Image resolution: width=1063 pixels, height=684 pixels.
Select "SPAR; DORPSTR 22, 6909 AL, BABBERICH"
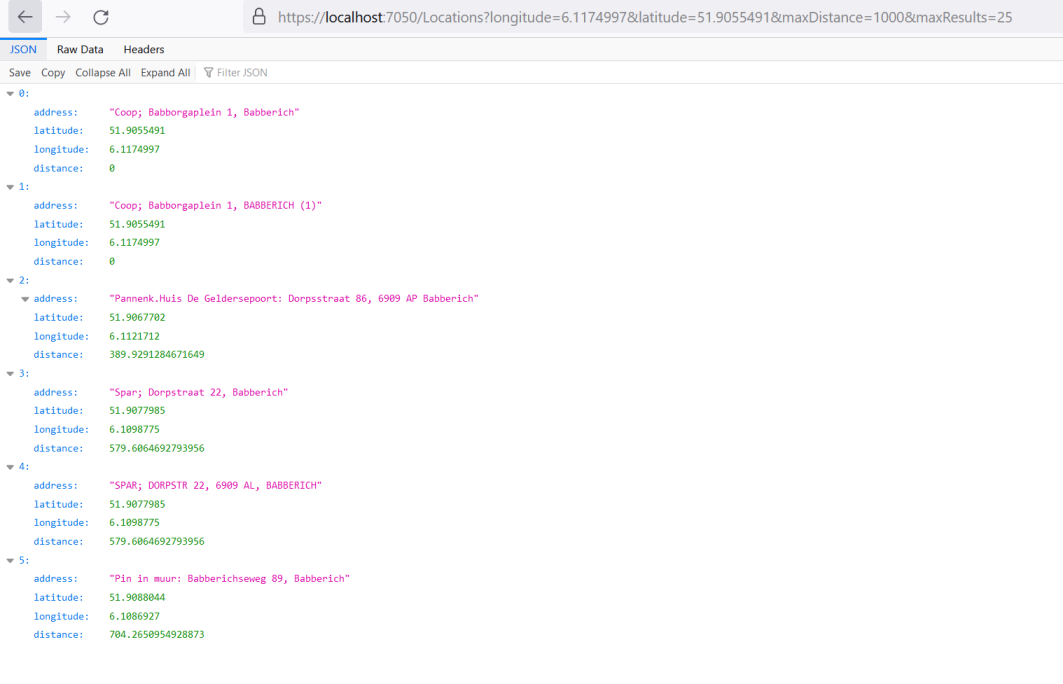point(216,485)
